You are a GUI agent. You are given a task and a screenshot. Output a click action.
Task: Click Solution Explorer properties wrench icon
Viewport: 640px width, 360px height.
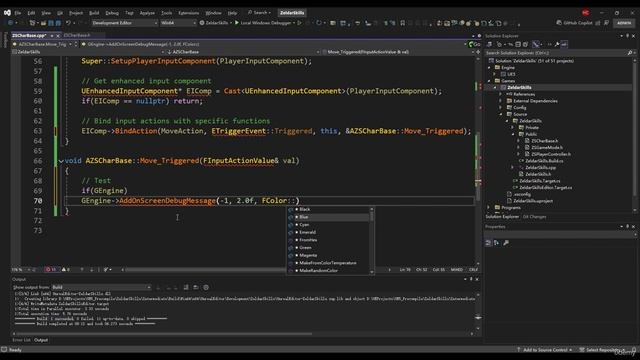pos(557,44)
